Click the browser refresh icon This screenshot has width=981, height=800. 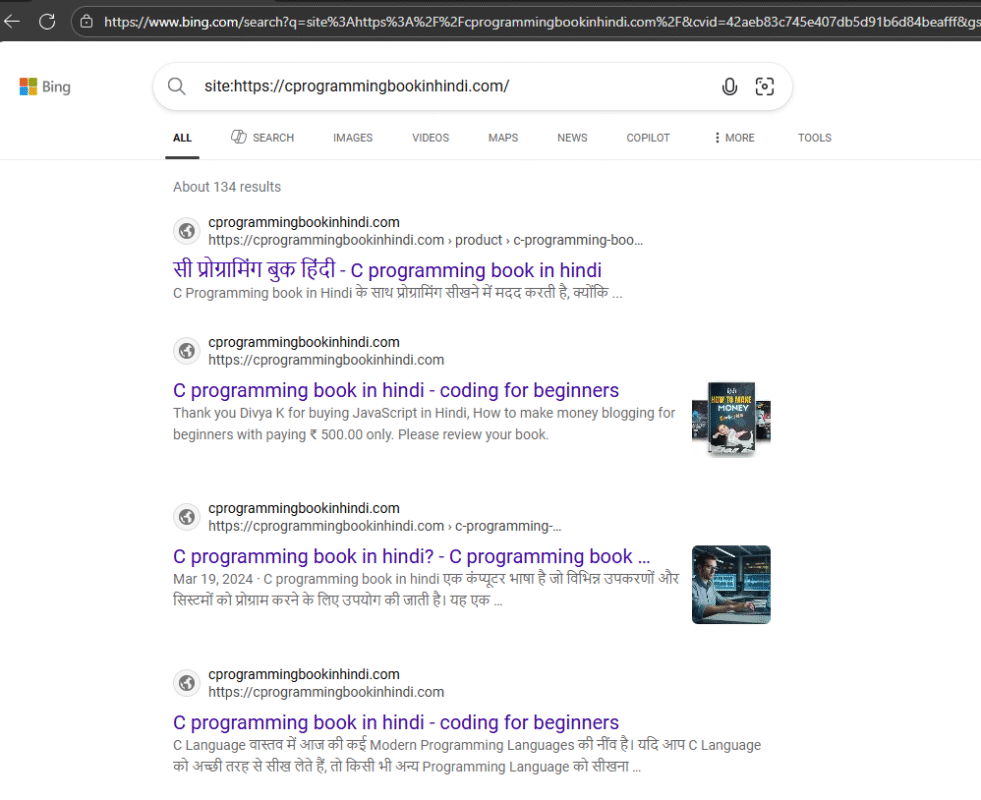[x=47, y=20]
